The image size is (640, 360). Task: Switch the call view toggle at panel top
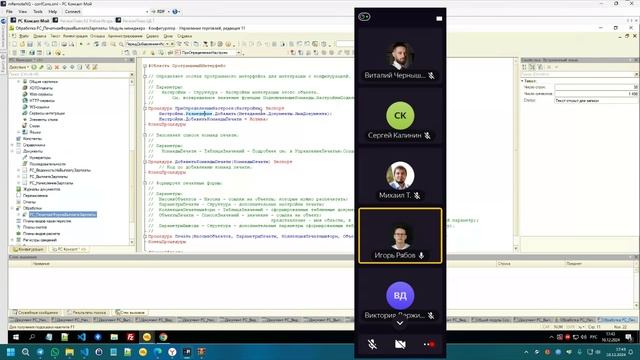364,17
